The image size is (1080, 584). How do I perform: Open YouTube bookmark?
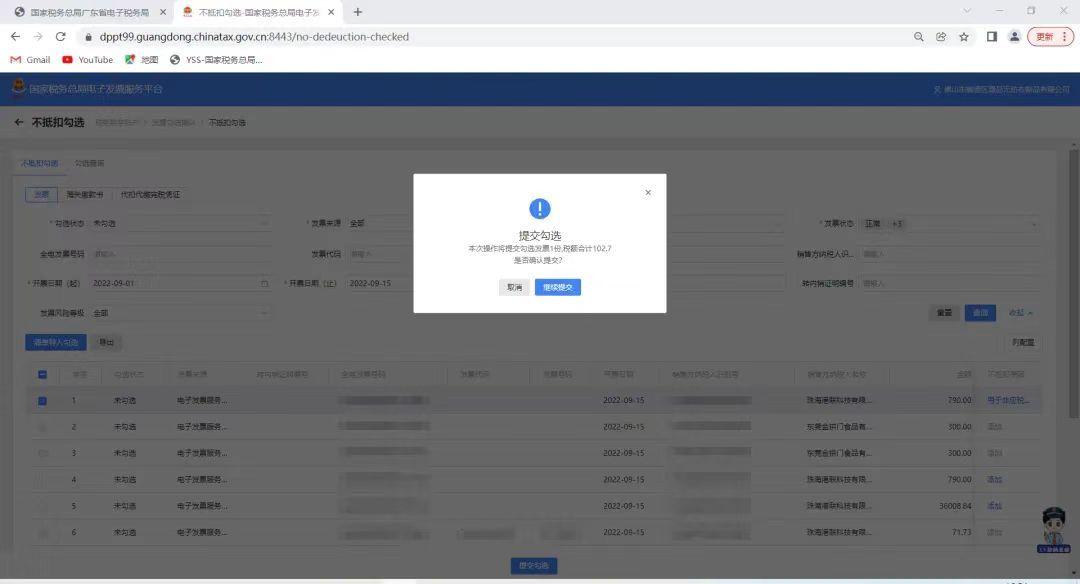pyautogui.click(x=87, y=60)
